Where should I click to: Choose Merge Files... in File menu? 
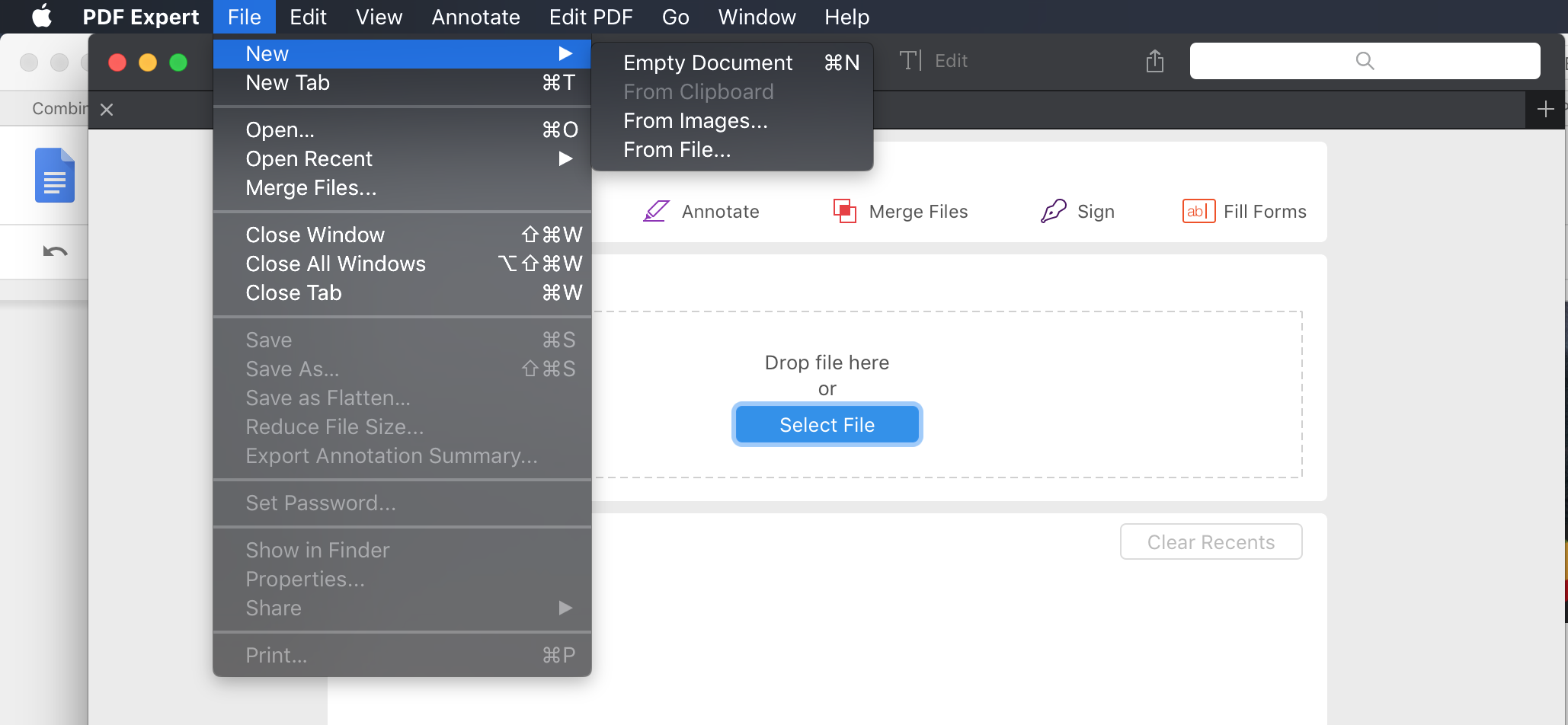pos(311,187)
